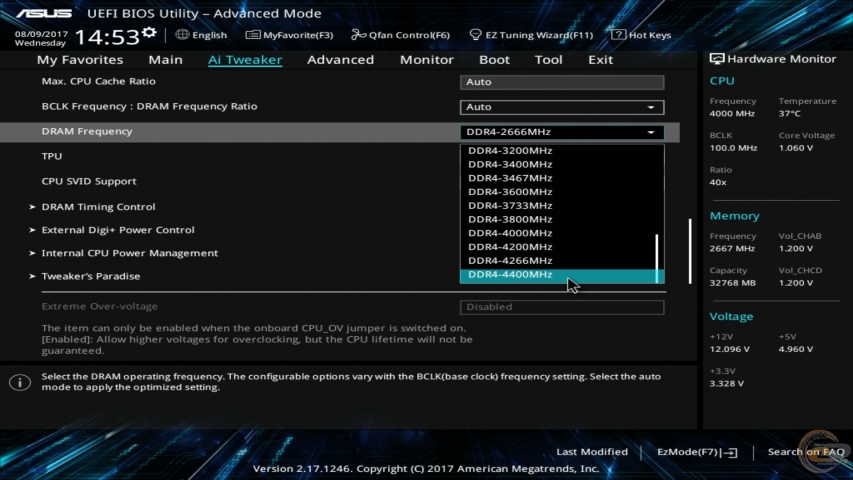Viewport: 853px width, 480px height.
Task: Click the Hardware Monitor screen icon
Action: [x=716, y=59]
